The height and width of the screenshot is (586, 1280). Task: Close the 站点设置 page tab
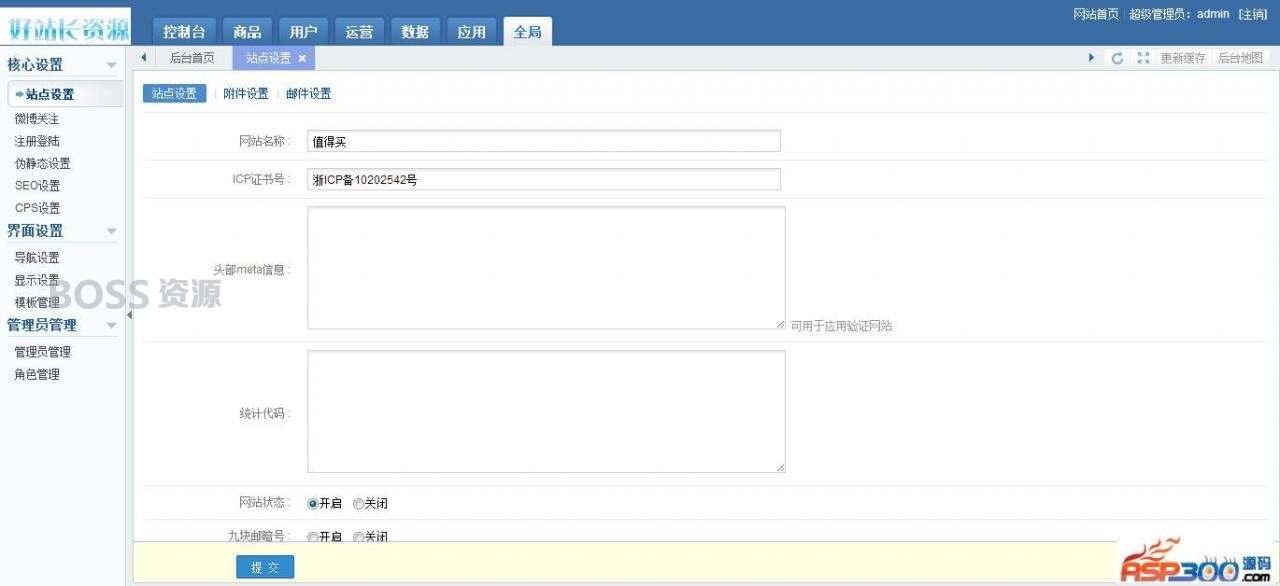coord(302,59)
